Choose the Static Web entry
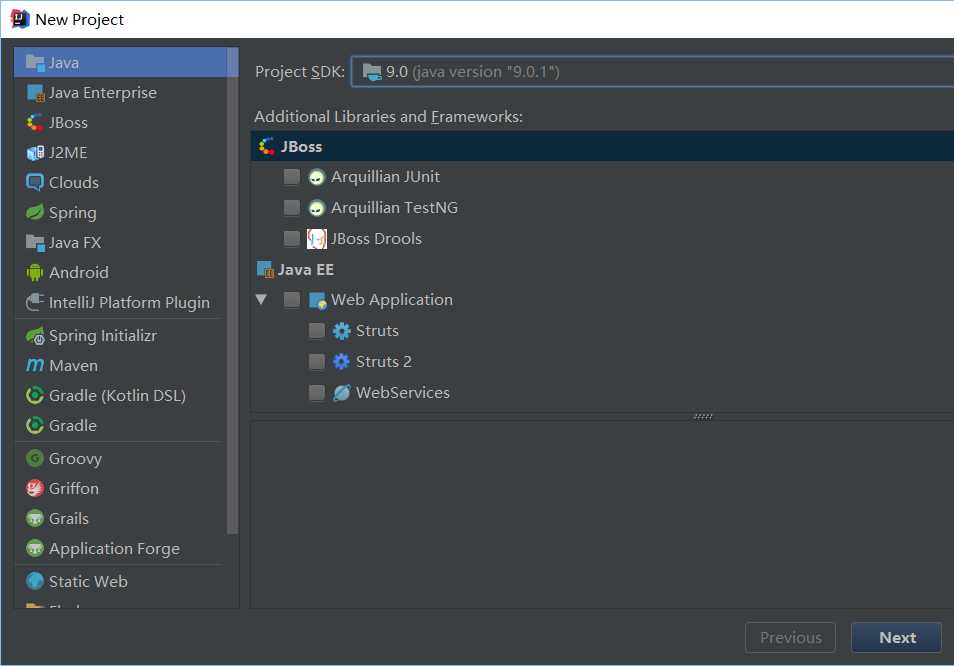This screenshot has height=666, width=954. coord(120,581)
